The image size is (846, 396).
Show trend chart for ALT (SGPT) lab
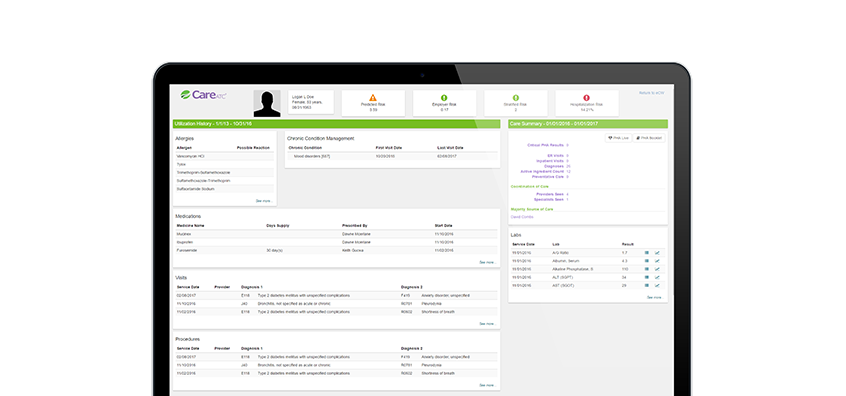[657, 277]
